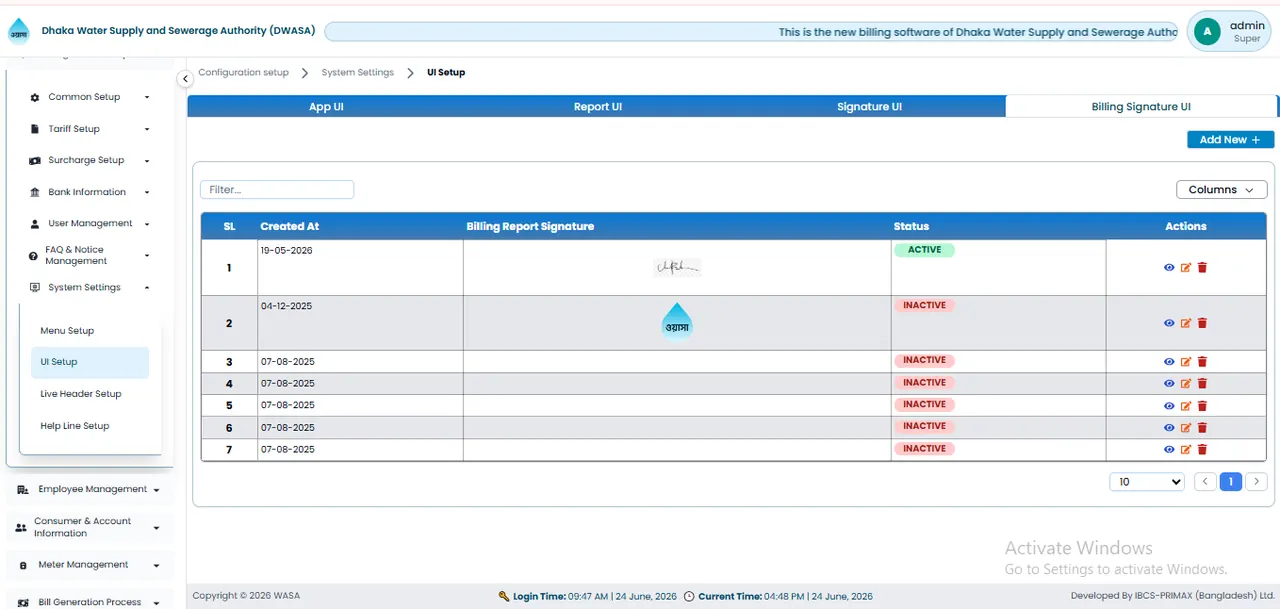Switch to the Signature UI tab
The height and width of the screenshot is (609, 1280).
(x=869, y=107)
